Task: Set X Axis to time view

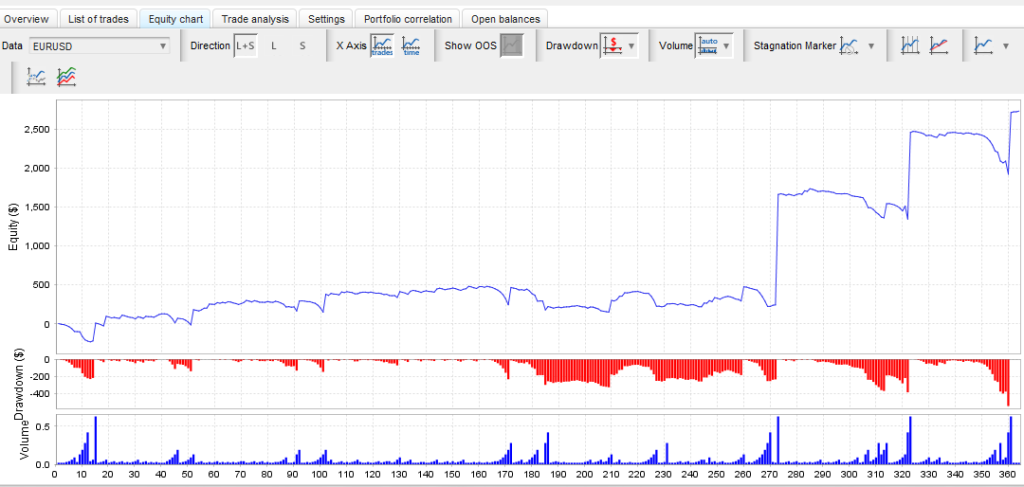Action: point(411,45)
